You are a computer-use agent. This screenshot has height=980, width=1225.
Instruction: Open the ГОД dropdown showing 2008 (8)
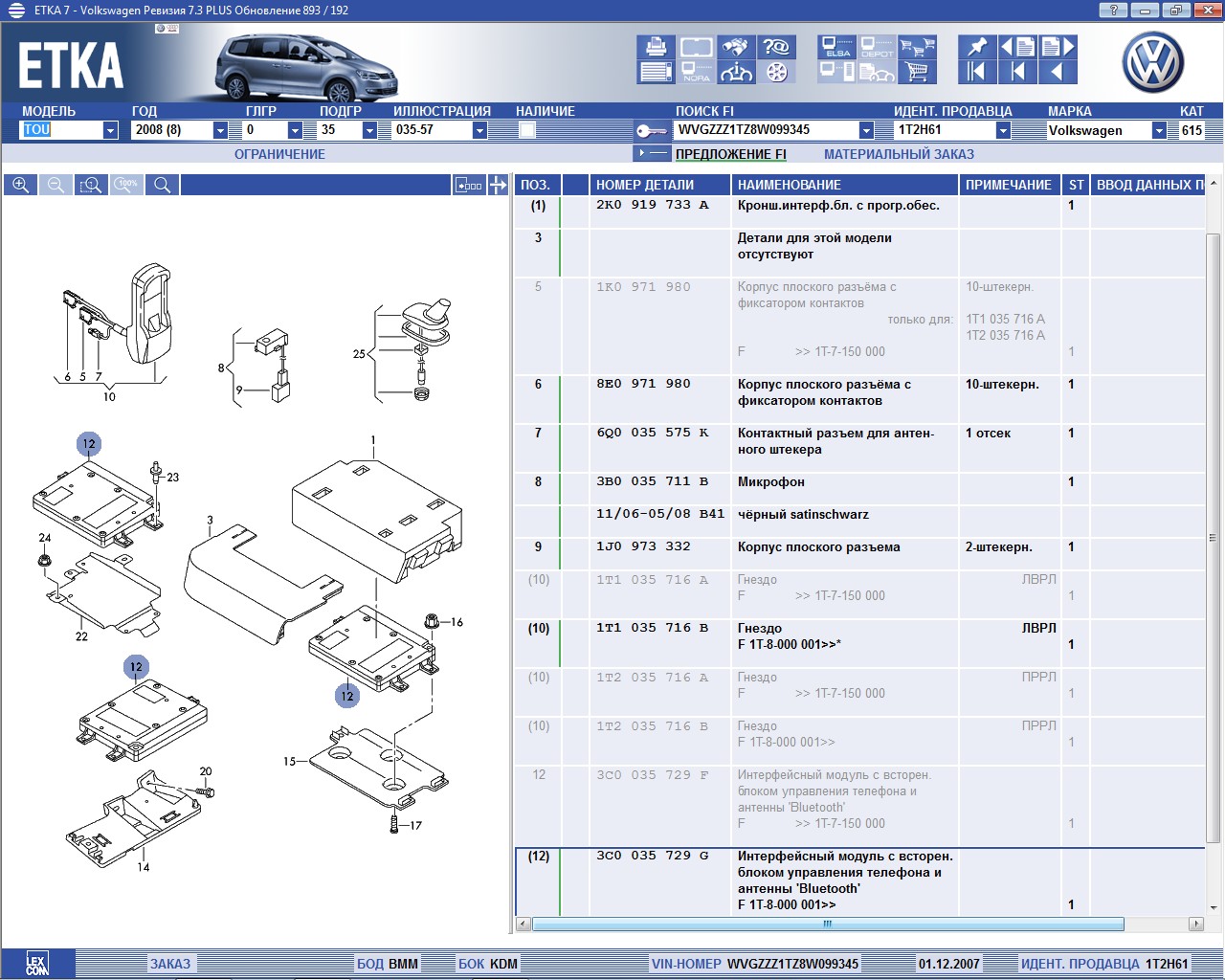tap(220, 130)
